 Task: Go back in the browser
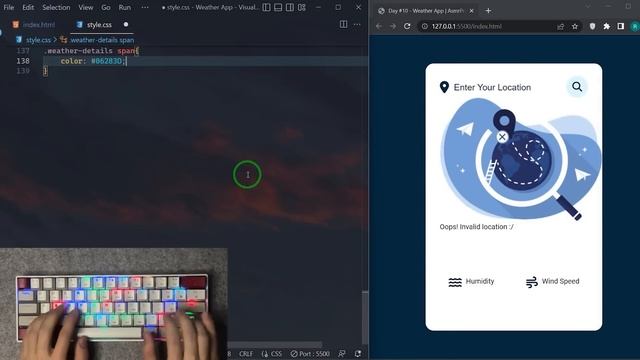[x=379, y=26]
